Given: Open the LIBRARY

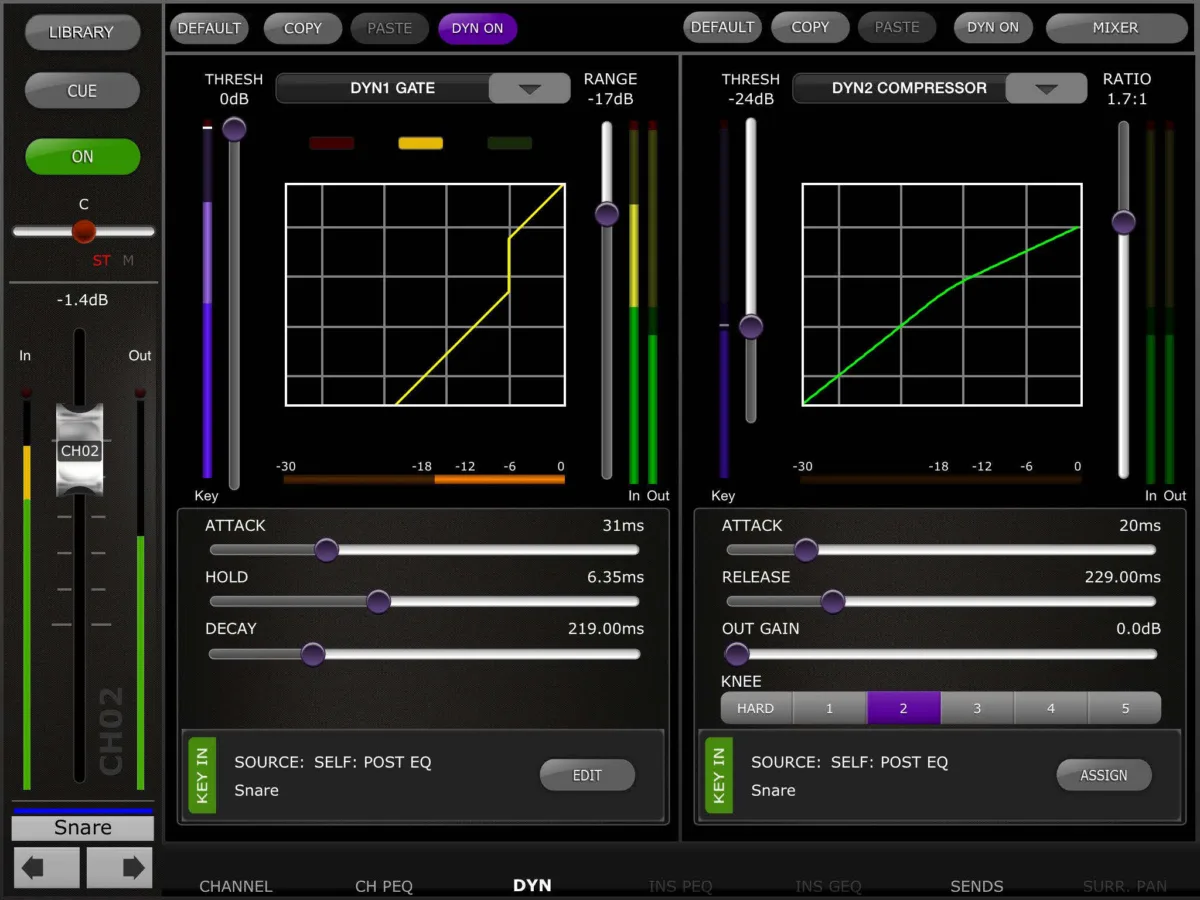Looking at the screenshot, I should pyautogui.click(x=82, y=33).
